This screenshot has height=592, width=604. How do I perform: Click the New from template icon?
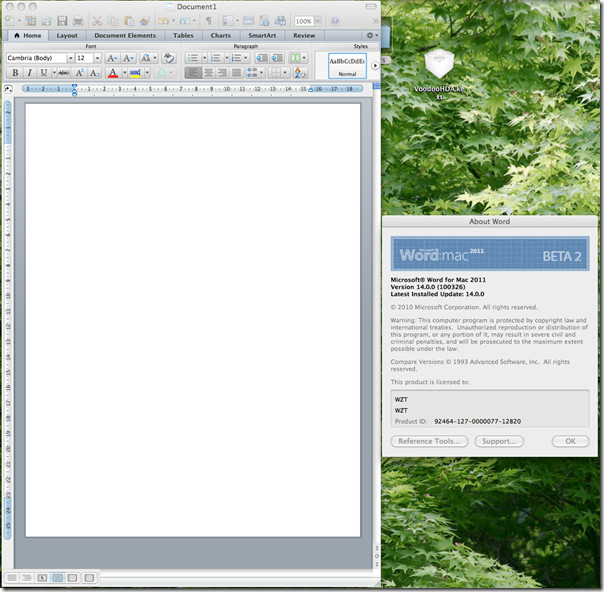tap(31, 20)
